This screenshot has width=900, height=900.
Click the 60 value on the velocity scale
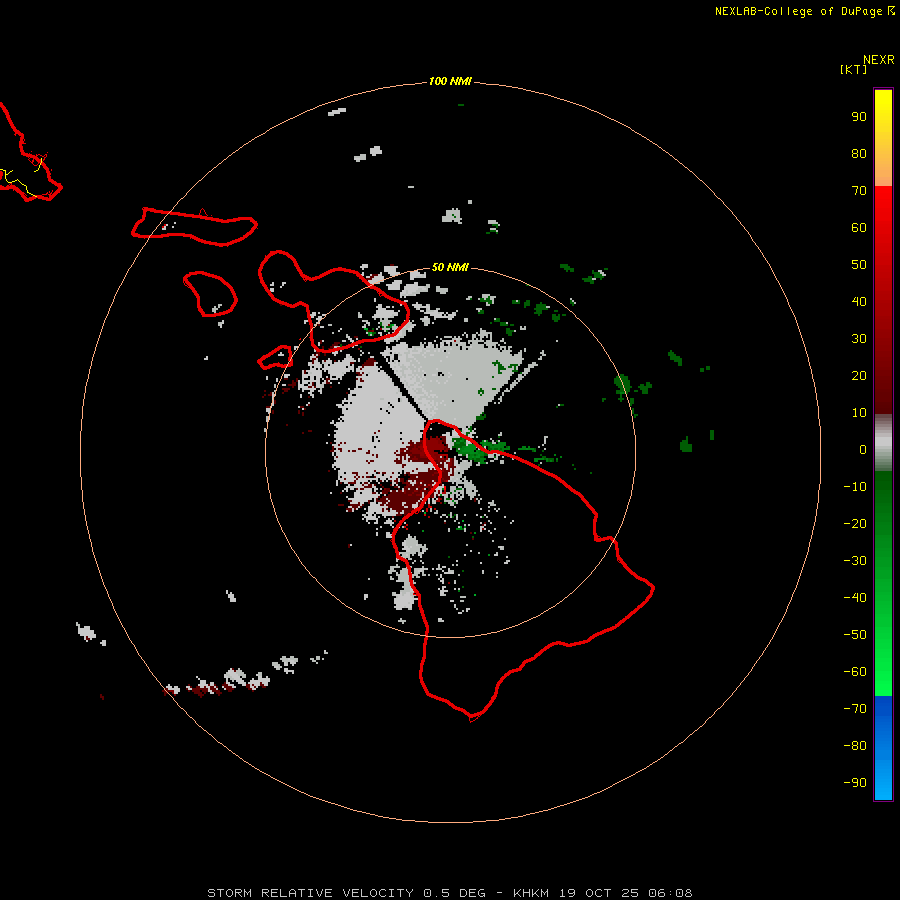click(x=859, y=228)
